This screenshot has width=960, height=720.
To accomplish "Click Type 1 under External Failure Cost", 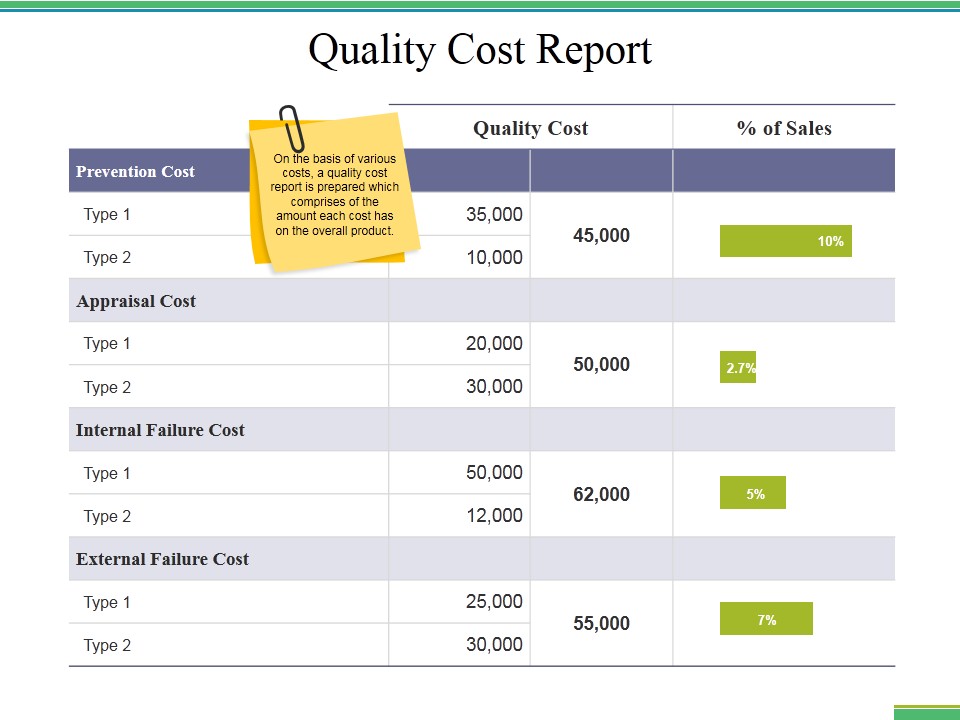I will point(107,602).
